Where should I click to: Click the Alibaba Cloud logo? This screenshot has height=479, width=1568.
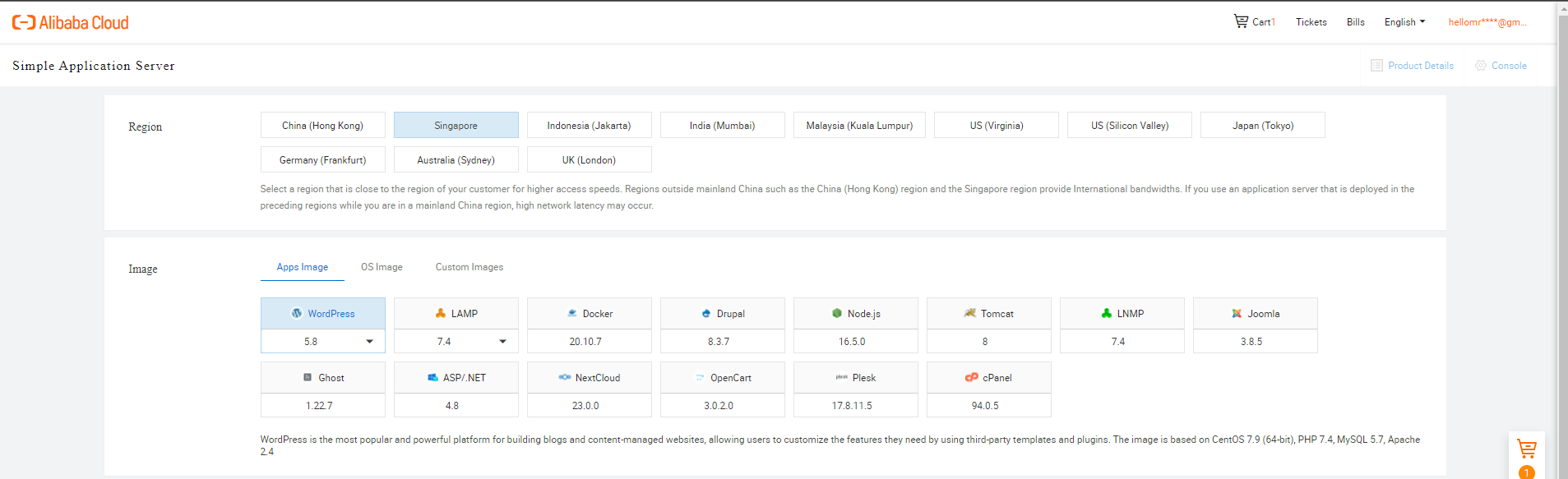71,22
